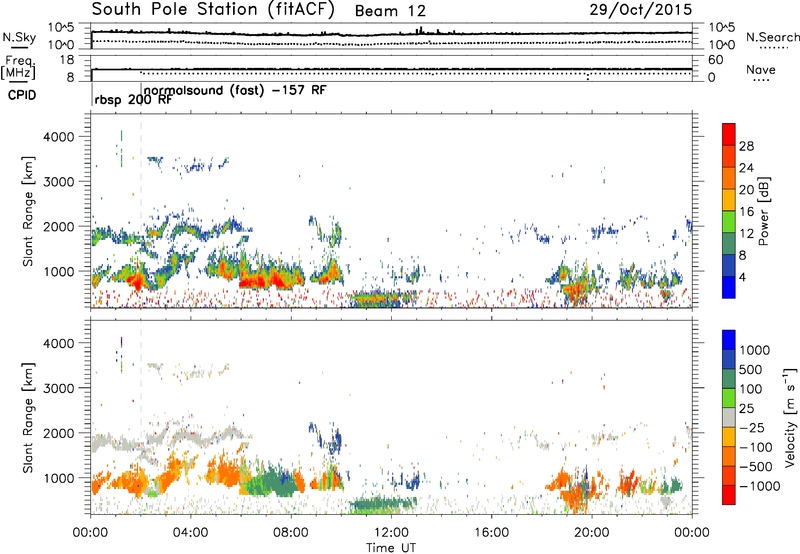Viewport: 800px width, 554px height.
Task: Select the '04:00' time tick label
Action: coord(190,533)
